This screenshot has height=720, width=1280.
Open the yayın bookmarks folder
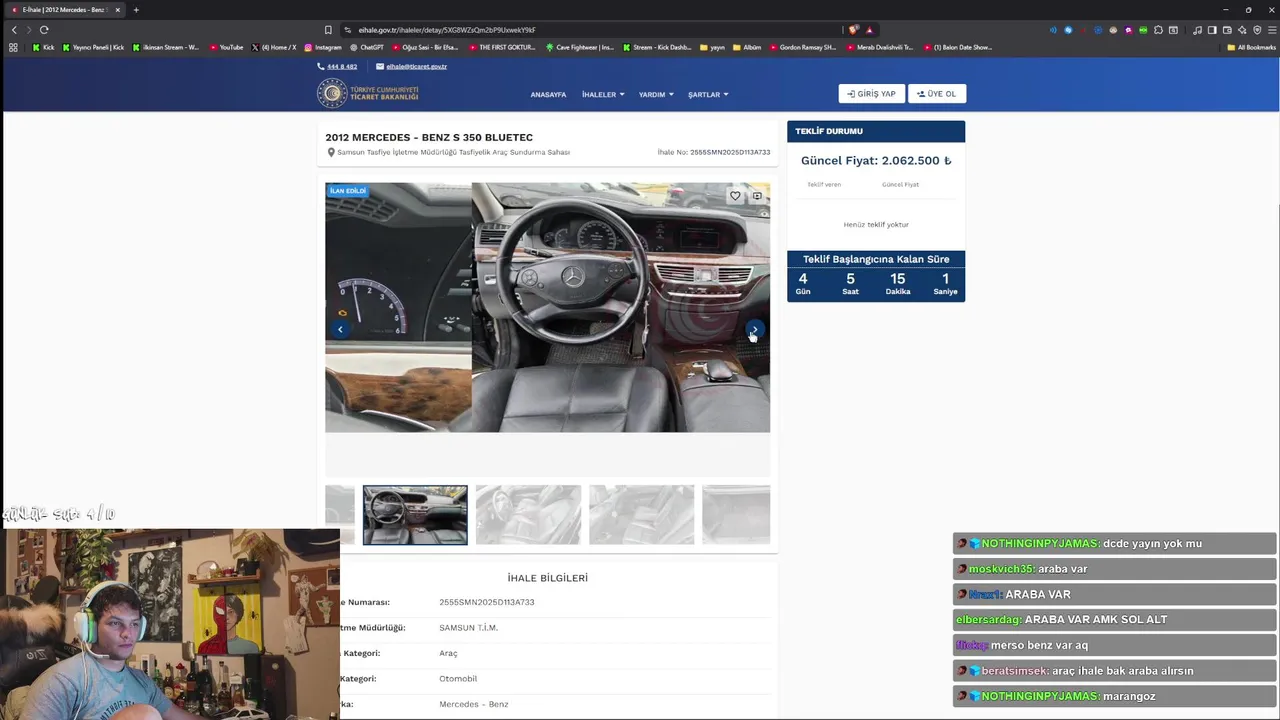712,47
